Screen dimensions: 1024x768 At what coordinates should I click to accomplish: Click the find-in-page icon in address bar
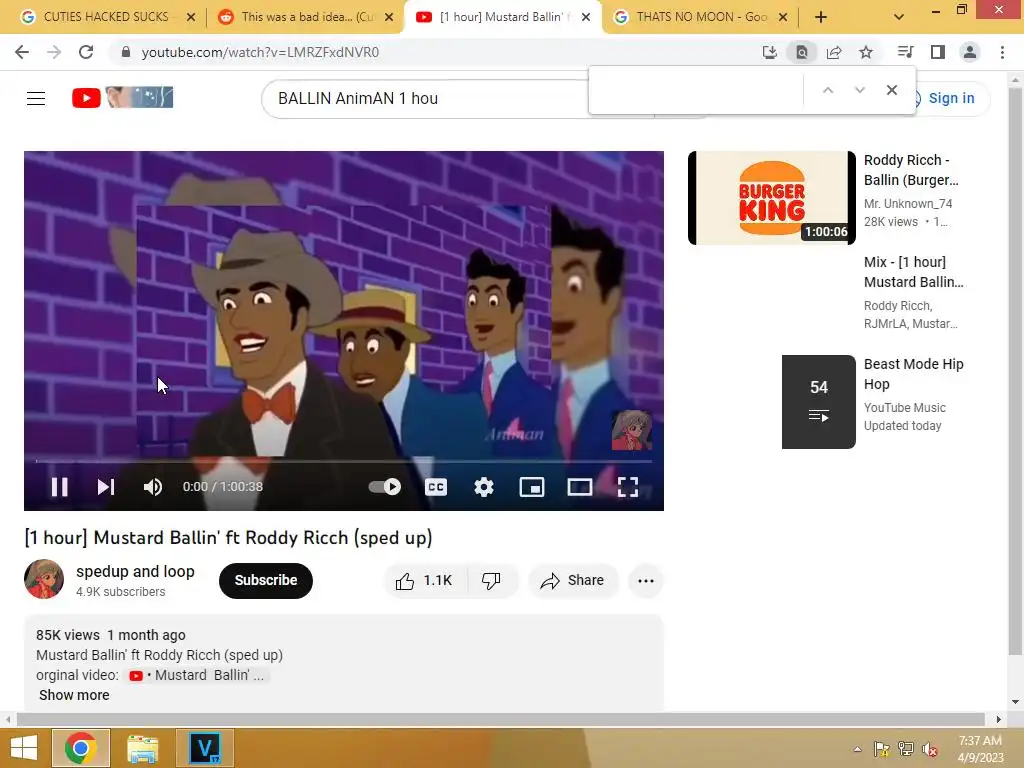pos(802,52)
